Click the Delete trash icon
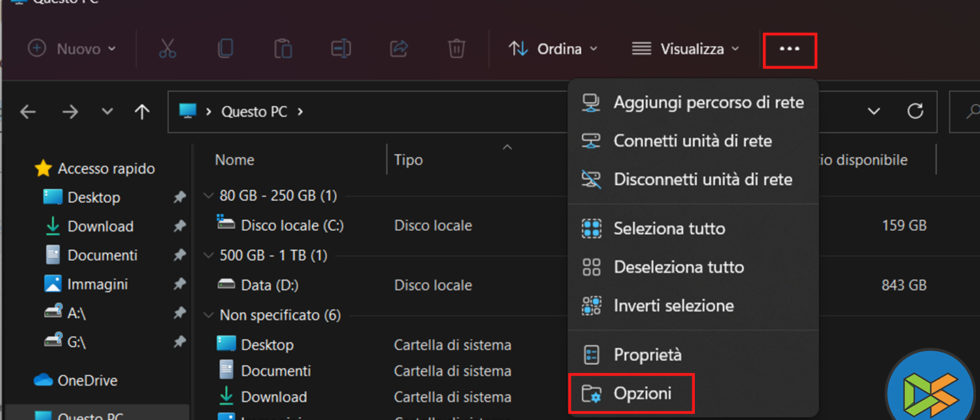 coord(456,48)
